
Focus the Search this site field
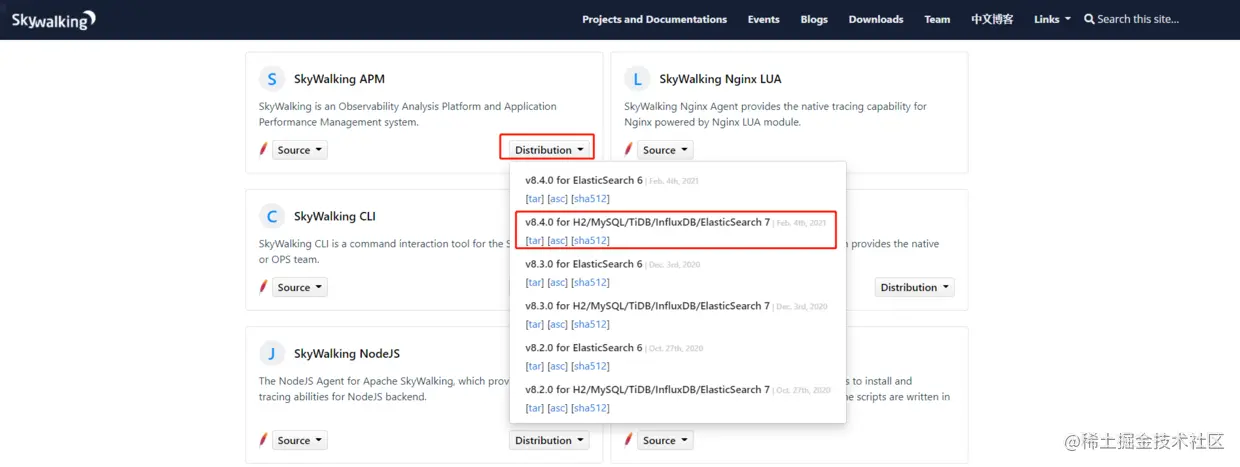click(x=1138, y=19)
